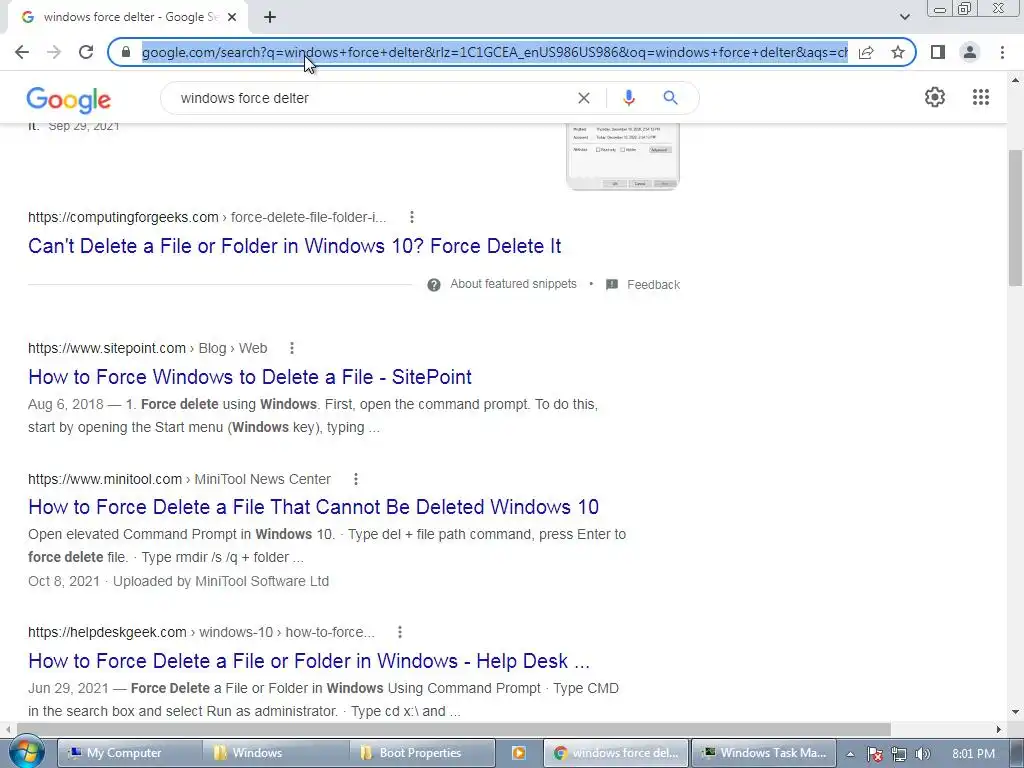The image size is (1024, 768).
Task: Open a new browser tab
Action: 270,17
